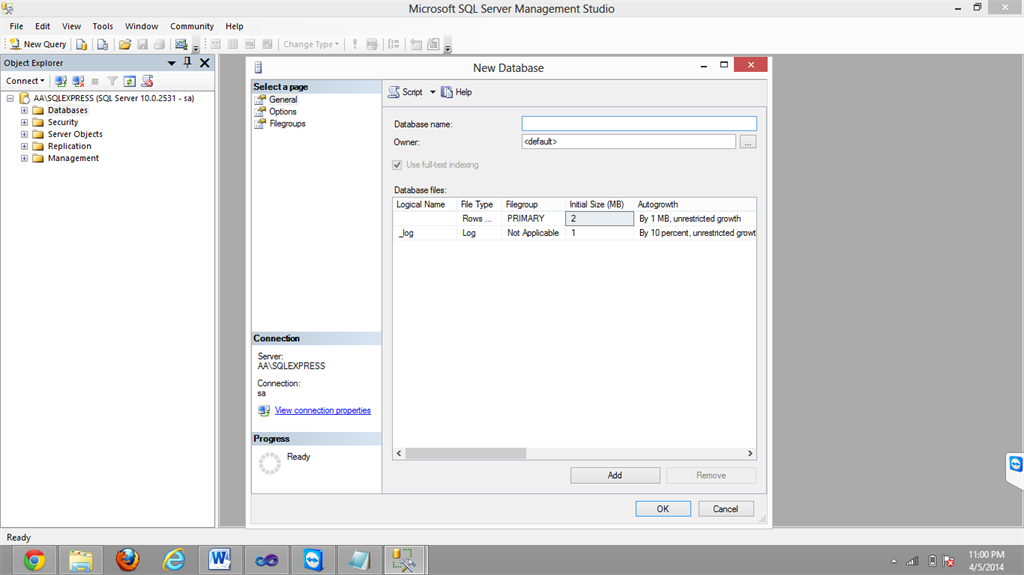The height and width of the screenshot is (575, 1024).
Task: Click the Filter funnel icon in Object Explorer
Action: (x=112, y=81)
